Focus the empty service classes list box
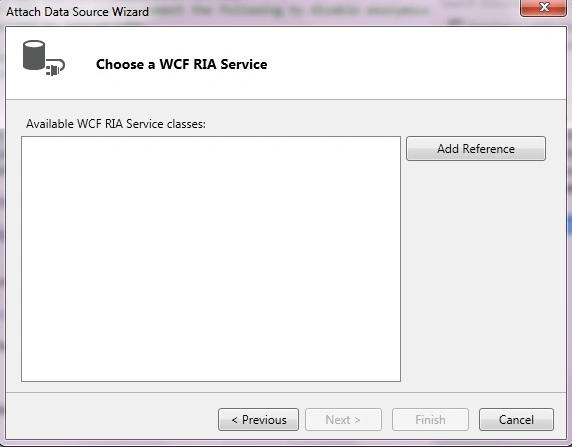This screenshot has height=447, width=572. [x=211, y=259]
